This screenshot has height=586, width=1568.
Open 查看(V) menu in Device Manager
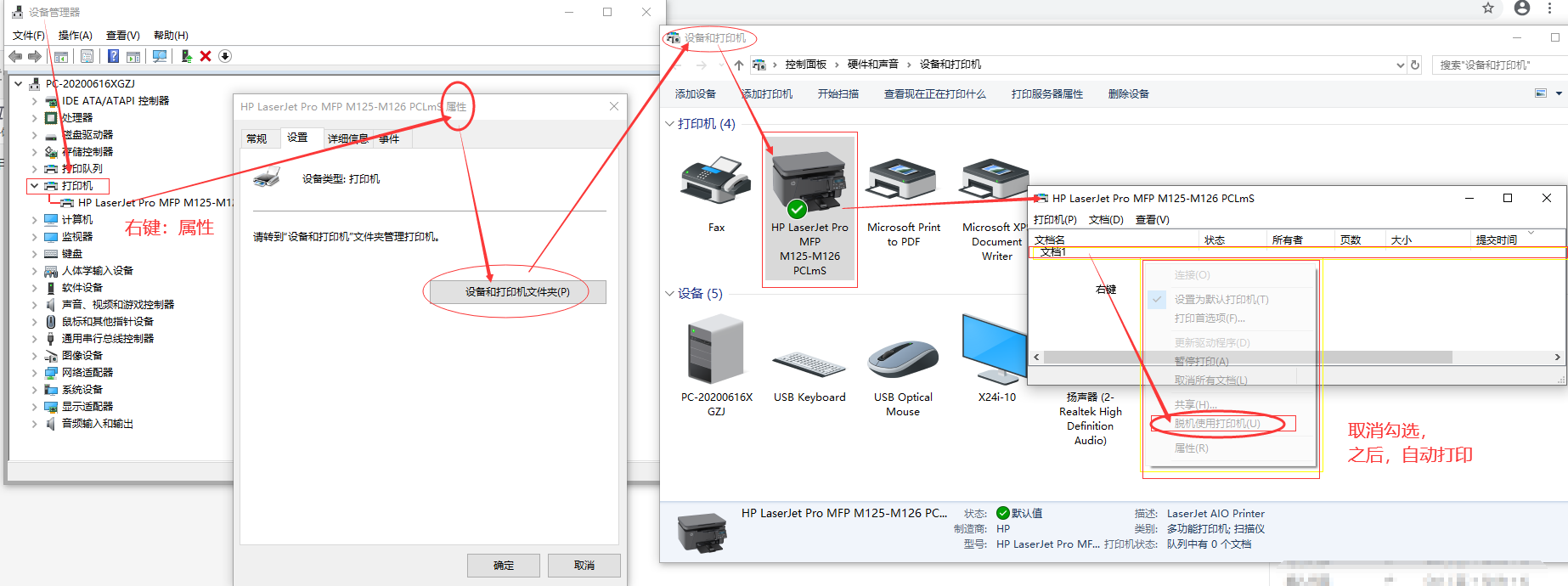coord(122,36)
